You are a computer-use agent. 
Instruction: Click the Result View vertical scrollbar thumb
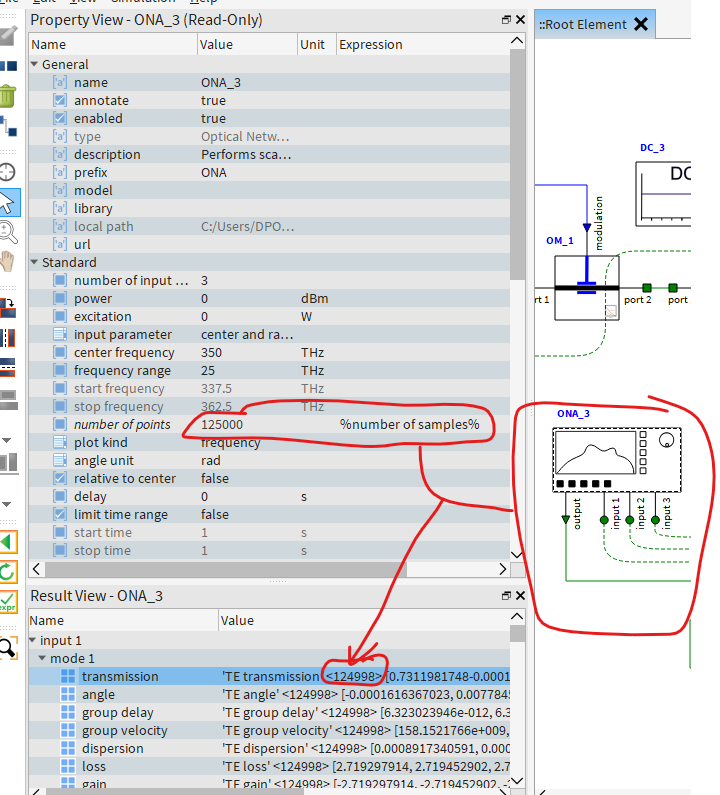click(517, 634)
